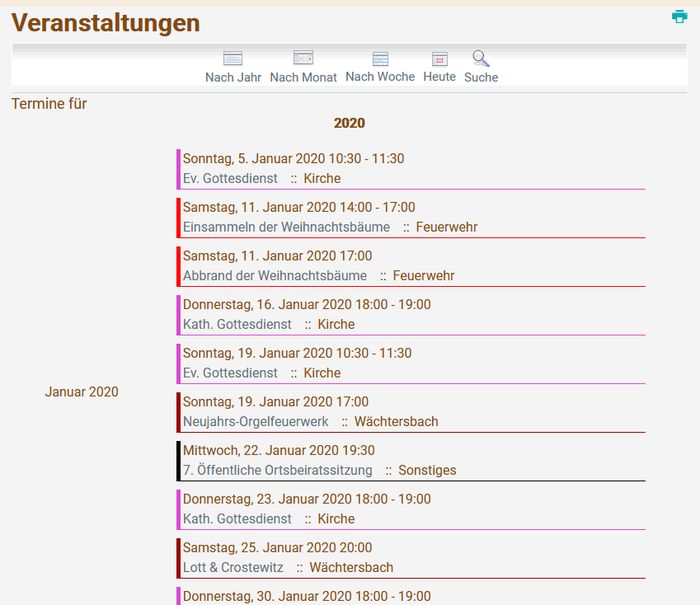
Task: Open Ev. Gottesdienst event on 5. Januar
Action: (232, 179)
